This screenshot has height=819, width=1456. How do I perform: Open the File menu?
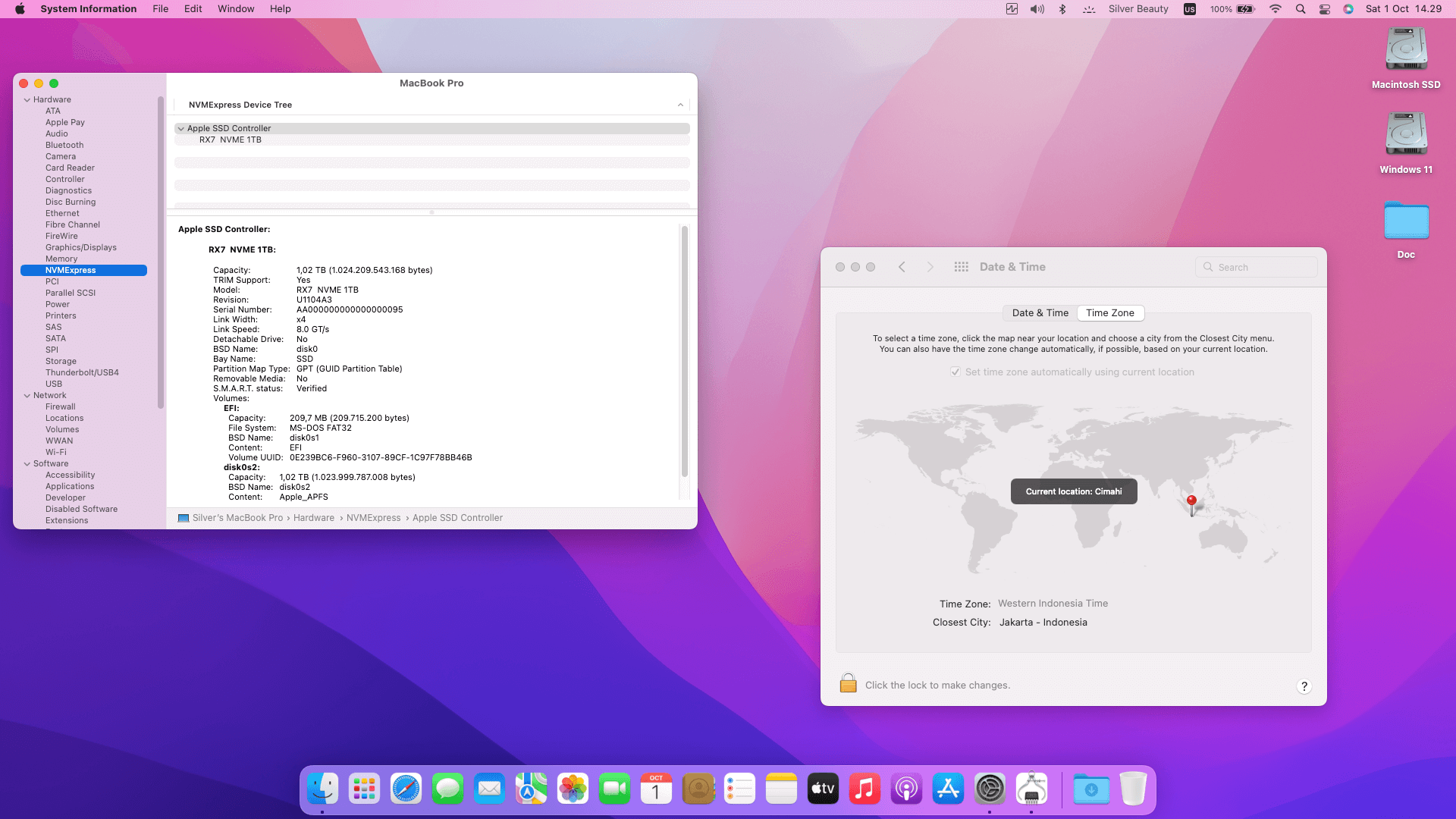click(161, 9)
